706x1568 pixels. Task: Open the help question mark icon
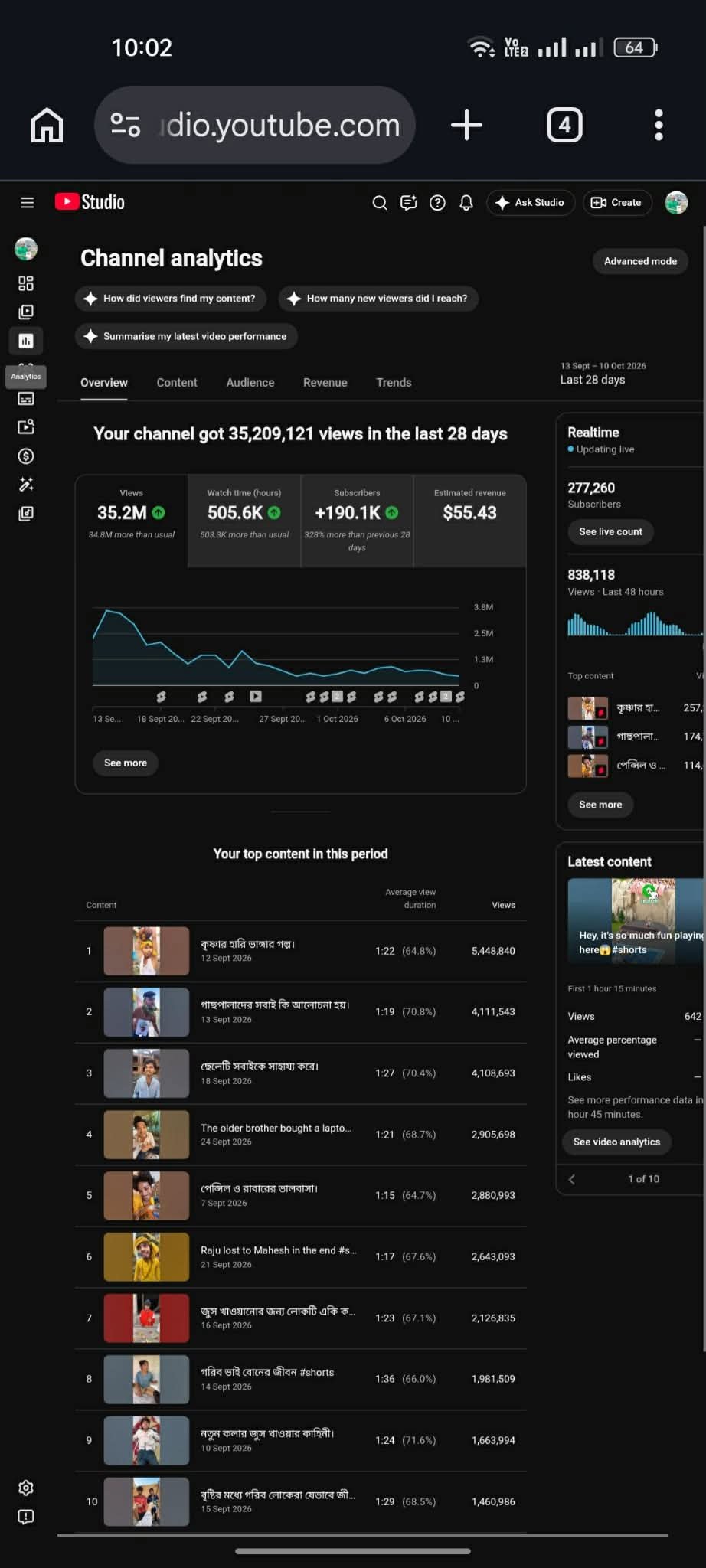[437, 202]
